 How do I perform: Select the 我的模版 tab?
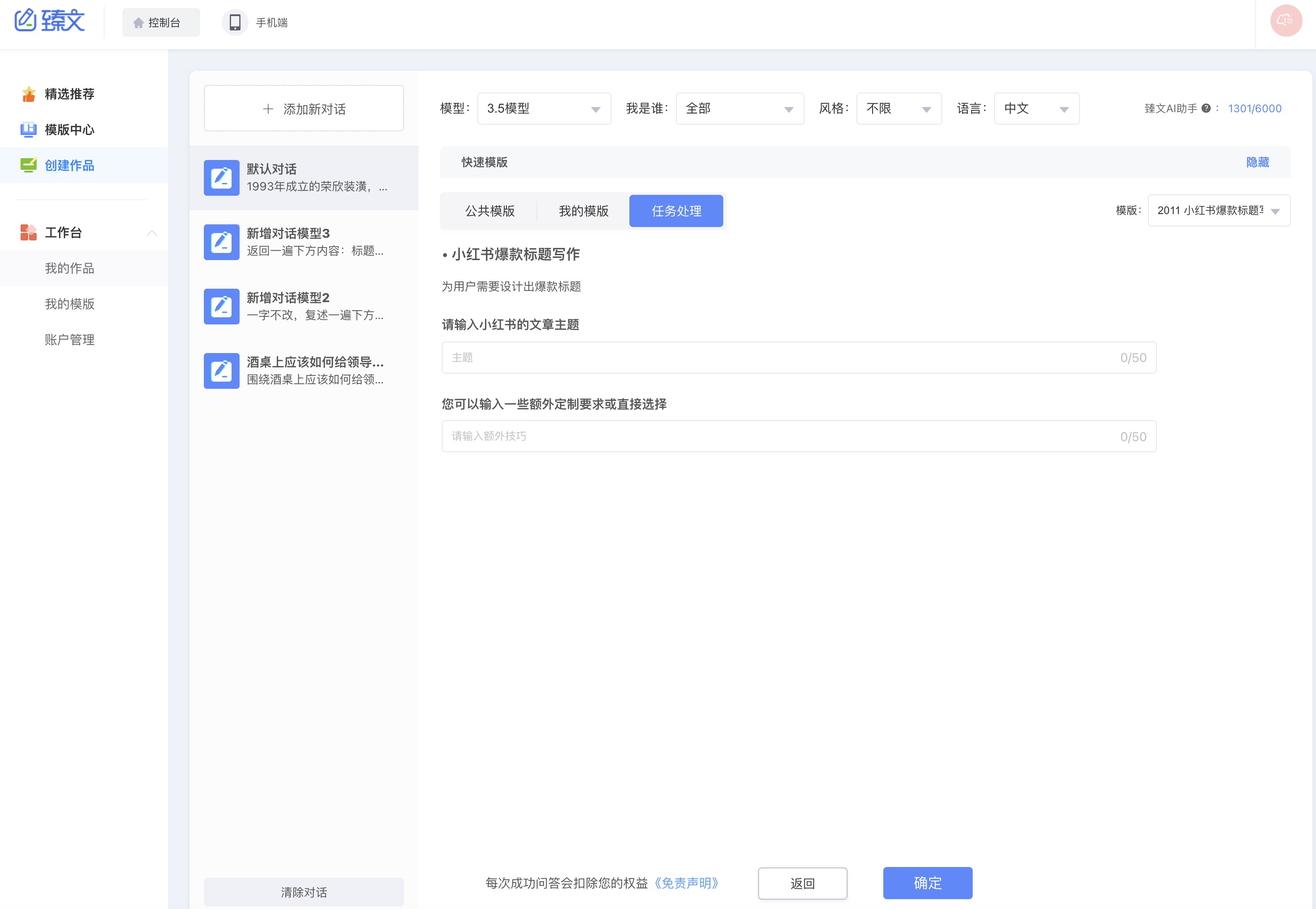[x=583, y=211]
